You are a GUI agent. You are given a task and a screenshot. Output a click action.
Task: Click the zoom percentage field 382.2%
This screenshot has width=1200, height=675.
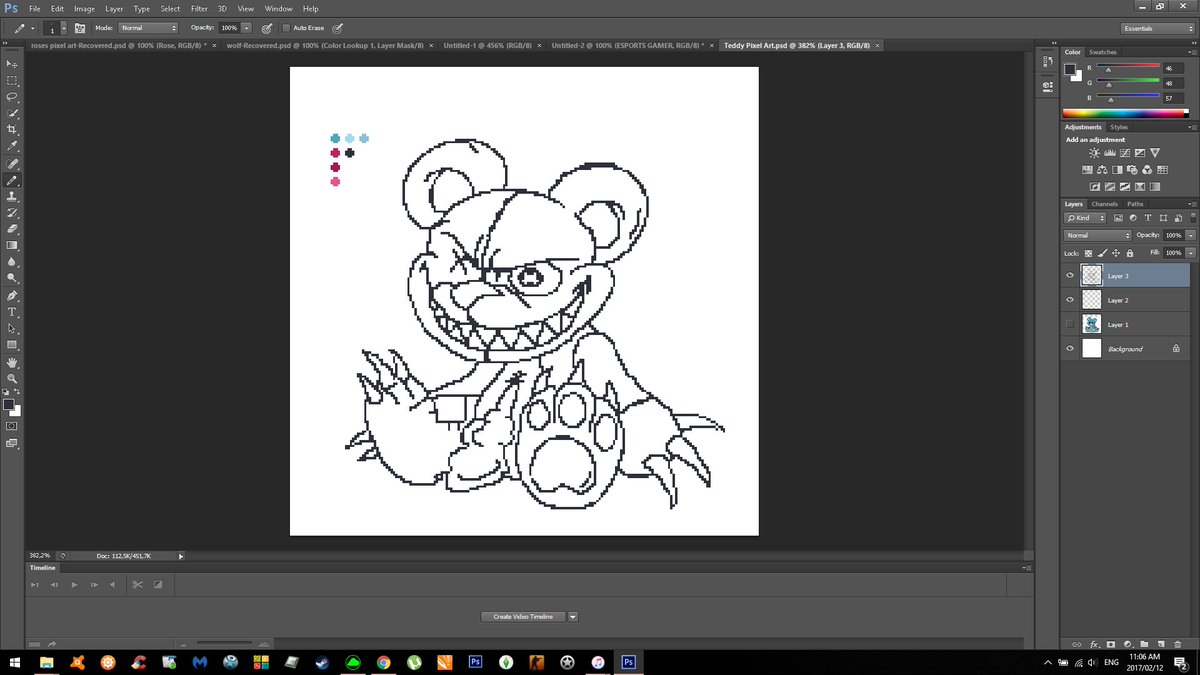pos(38,555)
